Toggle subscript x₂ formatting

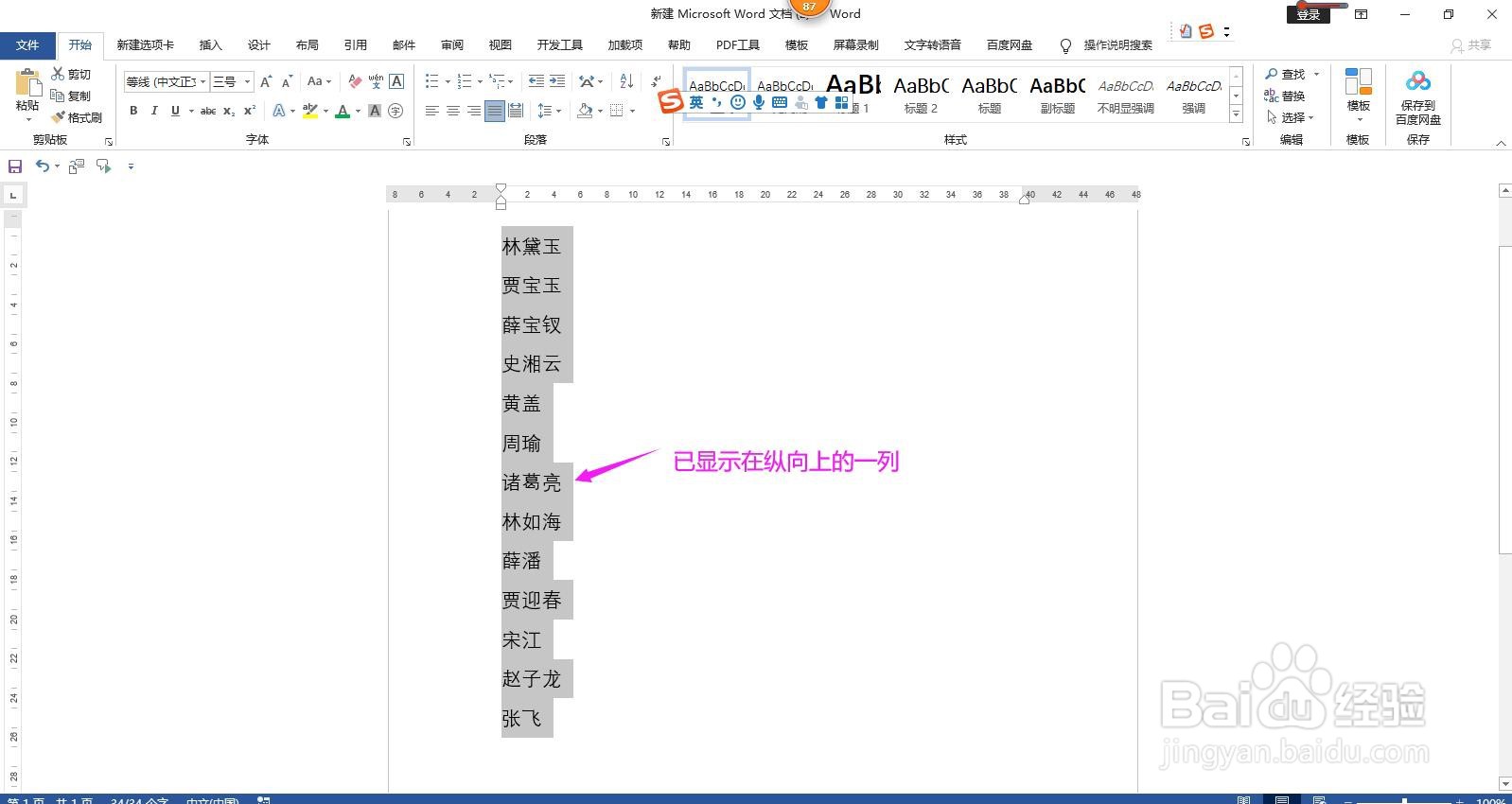(x=229, y=111)
